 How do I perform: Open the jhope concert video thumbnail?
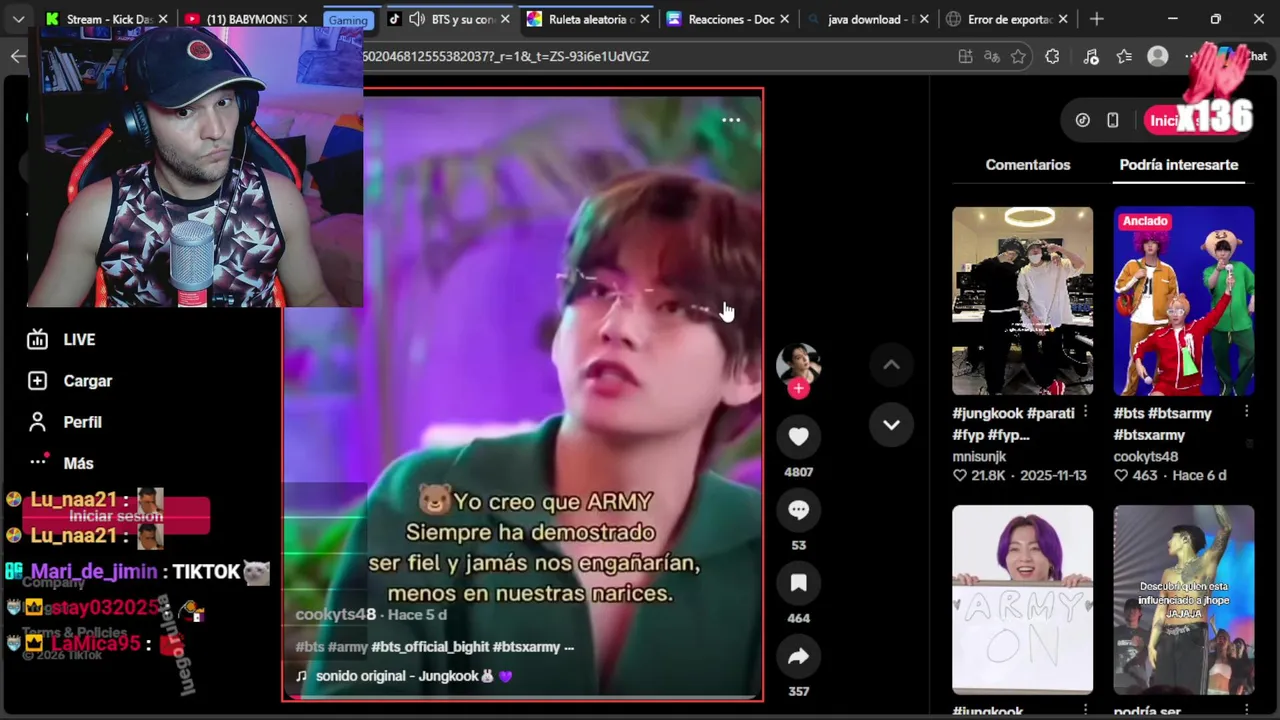tap(1184, 599)
